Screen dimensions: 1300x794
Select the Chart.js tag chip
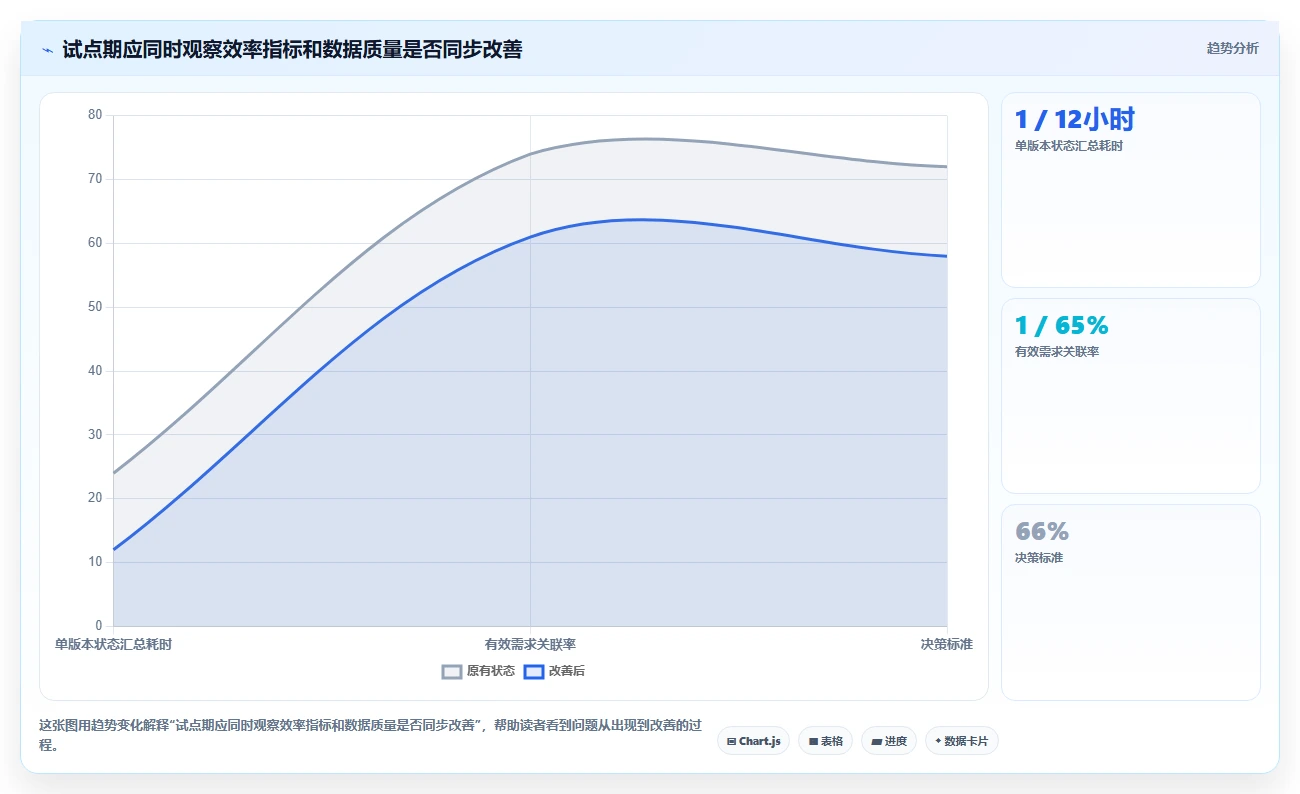tap(753, 741)
